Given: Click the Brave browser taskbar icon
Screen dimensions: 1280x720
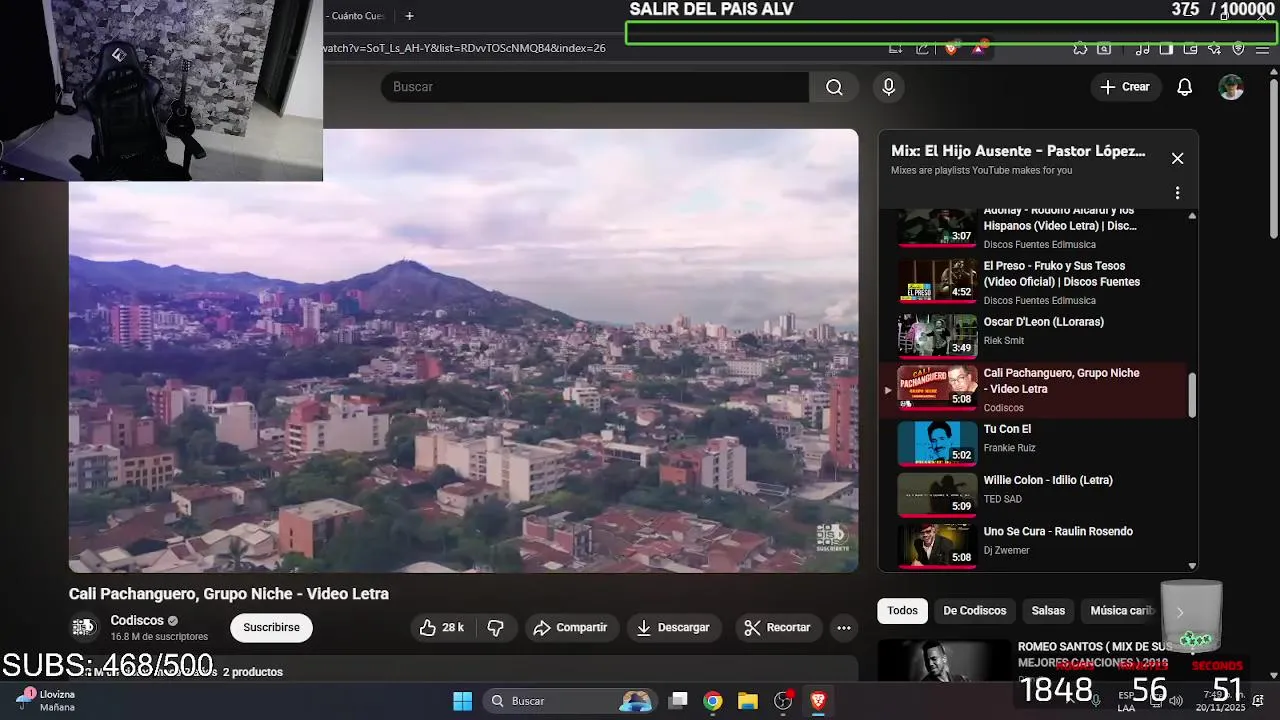Looking at the screenshot, I should [x=818, y=701].
